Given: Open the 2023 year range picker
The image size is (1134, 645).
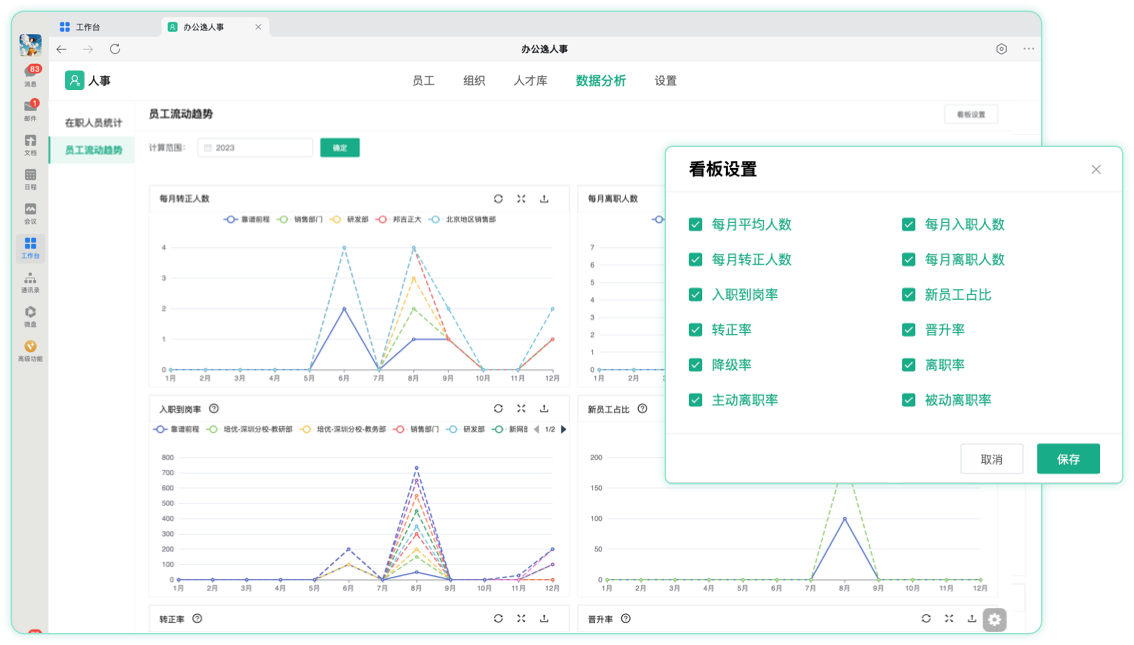Looking at the screenshot, I should 255,148.
